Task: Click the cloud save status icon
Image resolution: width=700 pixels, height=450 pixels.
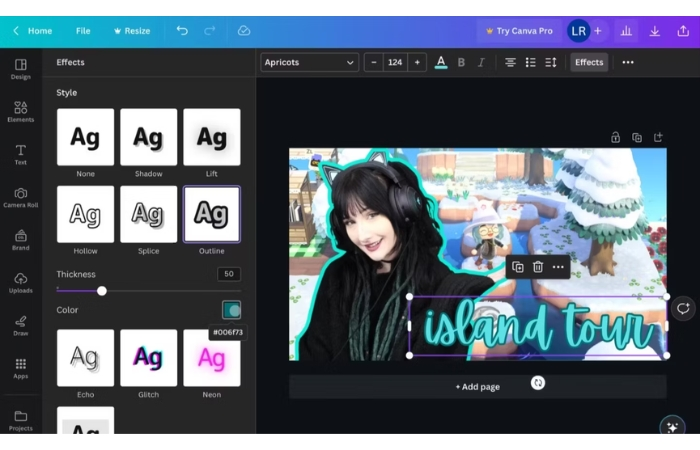Action: 244,31
